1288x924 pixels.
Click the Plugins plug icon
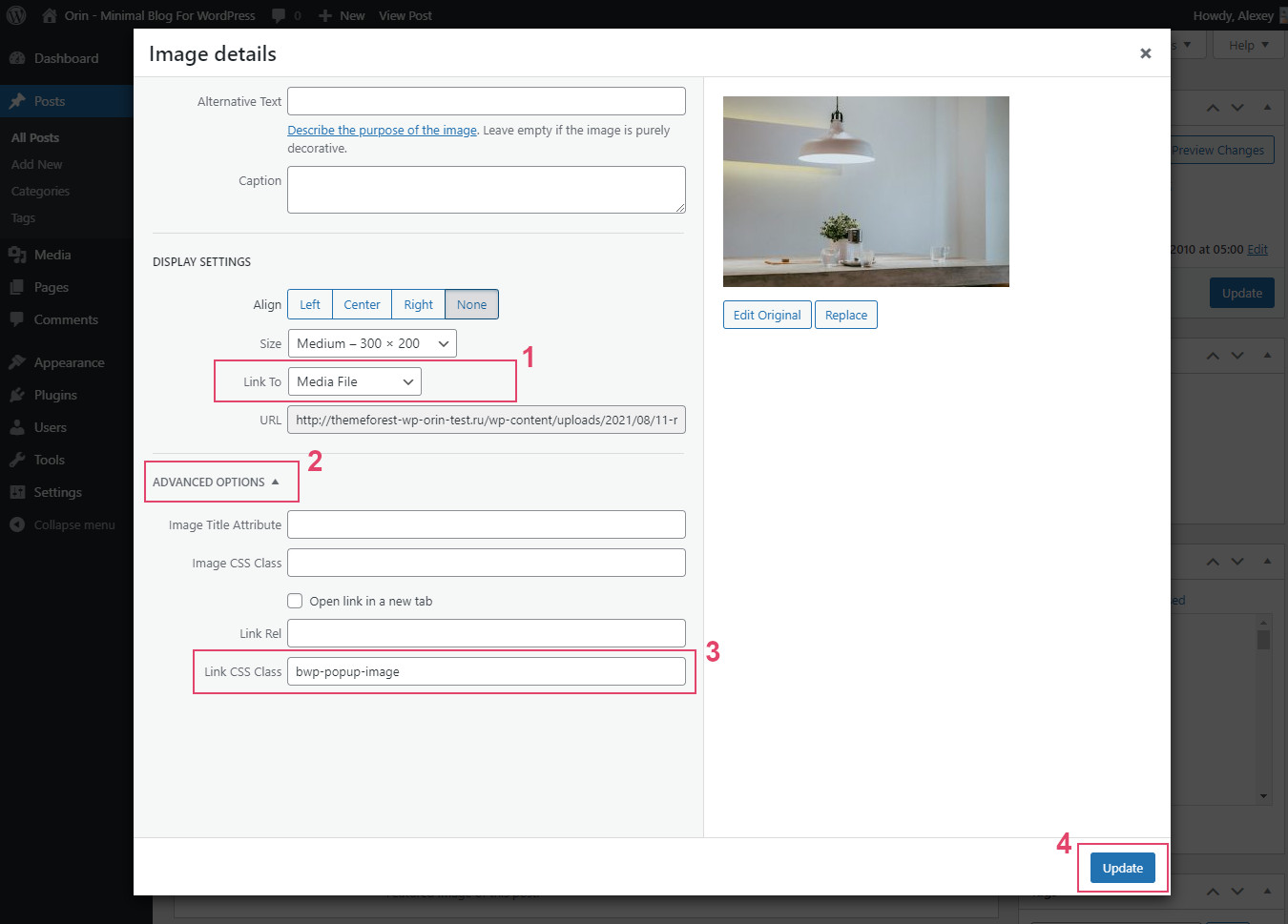tap(17, 395)
